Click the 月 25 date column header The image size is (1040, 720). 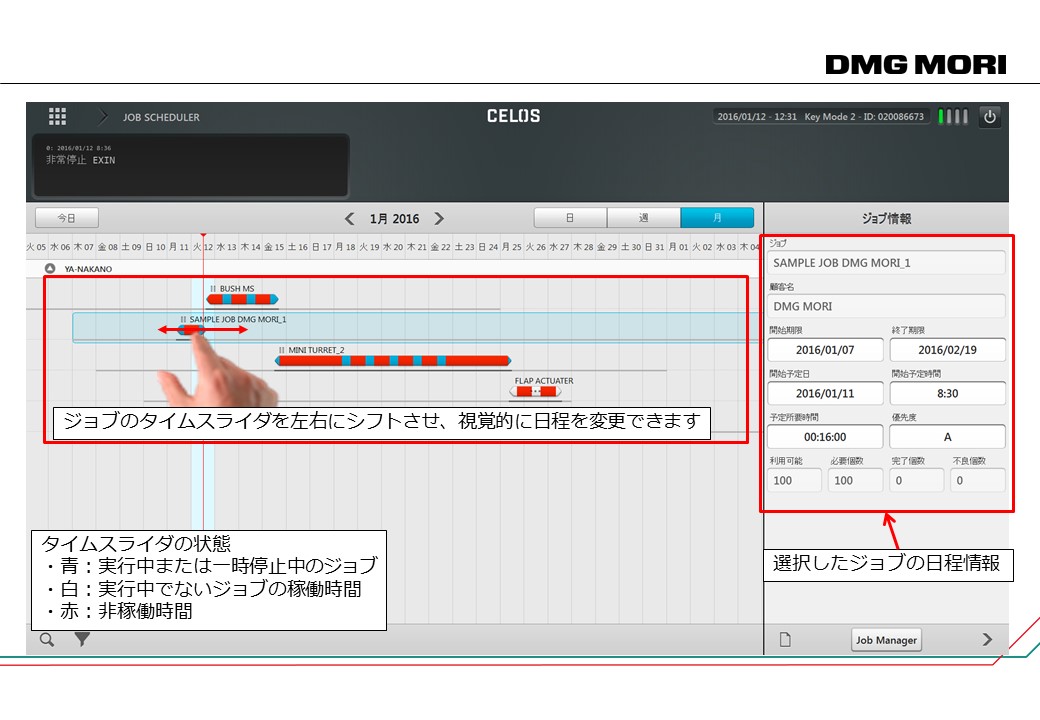point(512,247)
